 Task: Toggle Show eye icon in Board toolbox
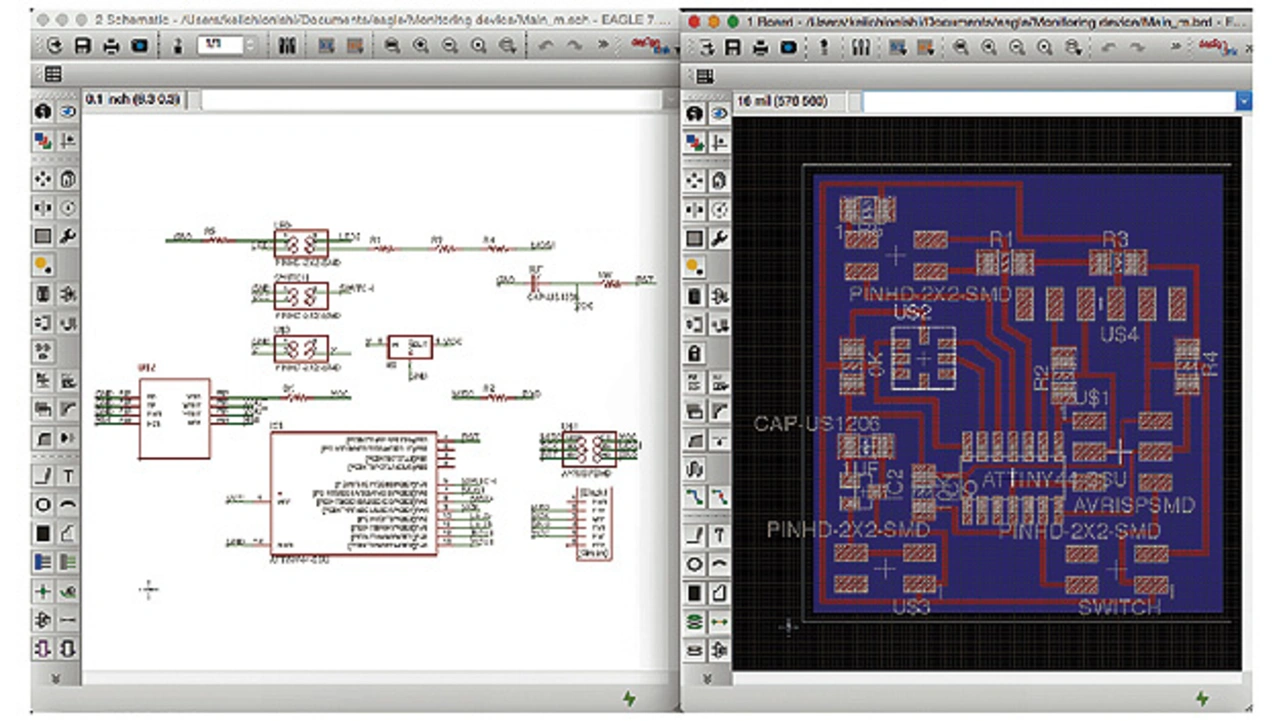[719, 113]
